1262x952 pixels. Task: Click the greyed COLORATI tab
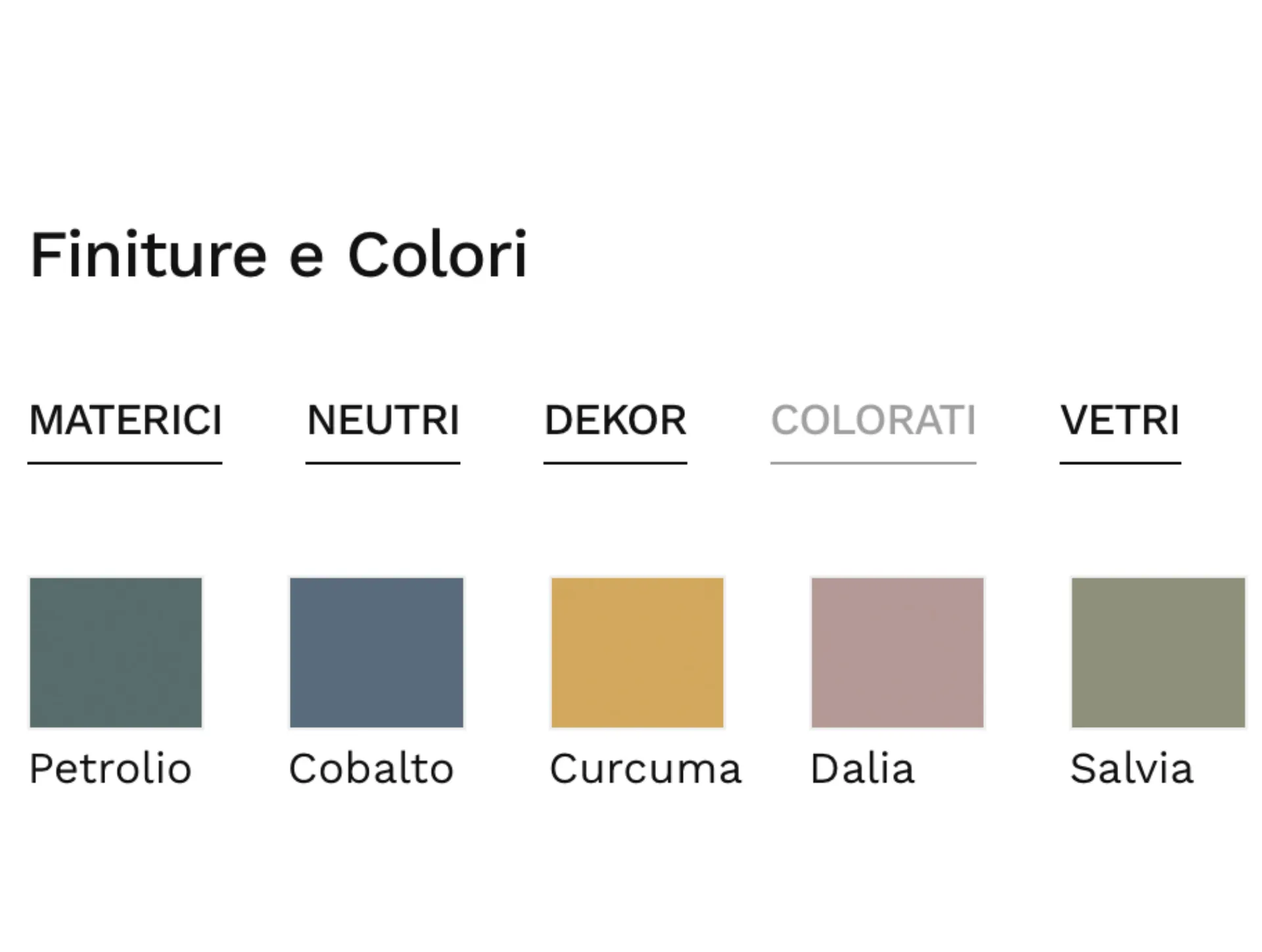[x=873, y=420]
